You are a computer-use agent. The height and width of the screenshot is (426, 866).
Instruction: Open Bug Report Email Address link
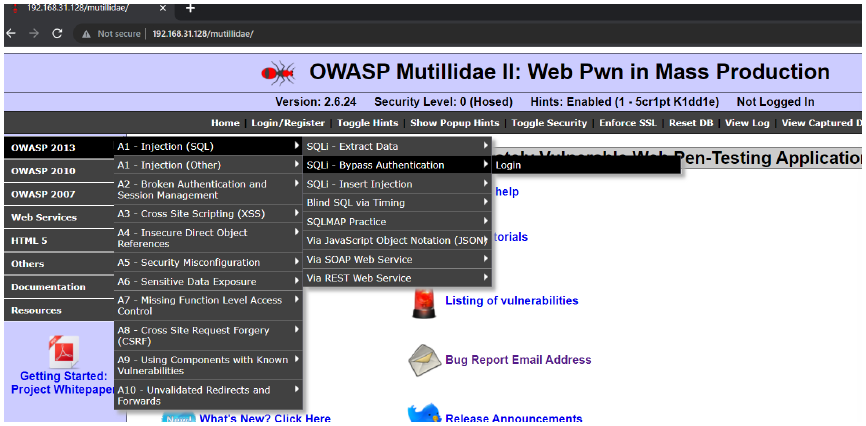(518, 360)
